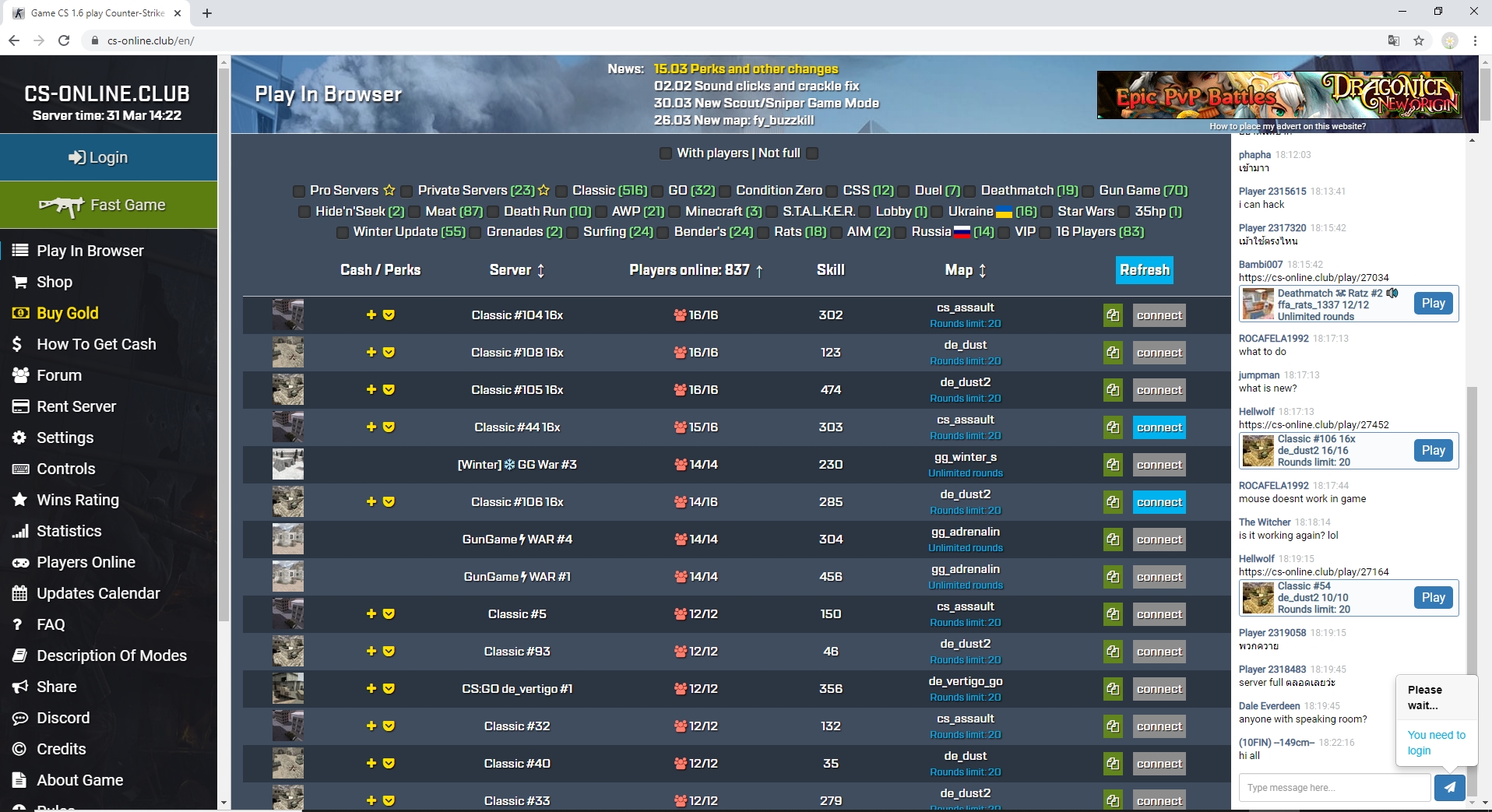Sort by Players online column
Image resolution: width=1492 pixels, height=812 pixels.
point(696,270)
